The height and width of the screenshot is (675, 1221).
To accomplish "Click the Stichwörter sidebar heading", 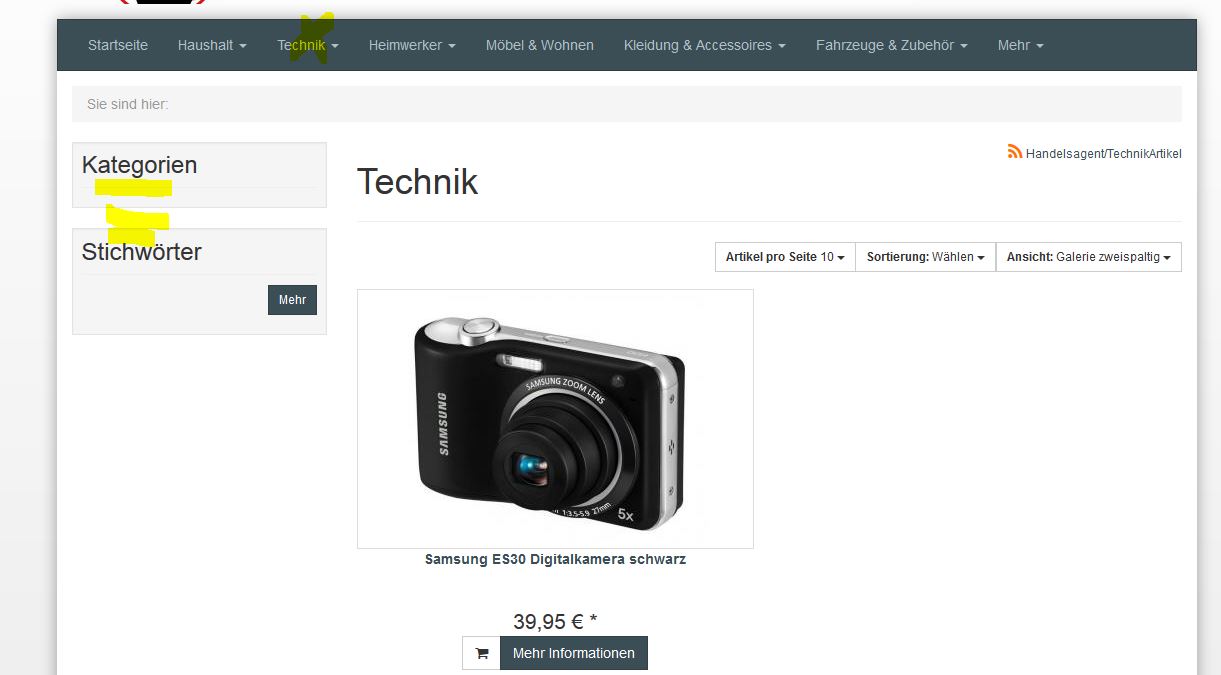I will point(141,252).
